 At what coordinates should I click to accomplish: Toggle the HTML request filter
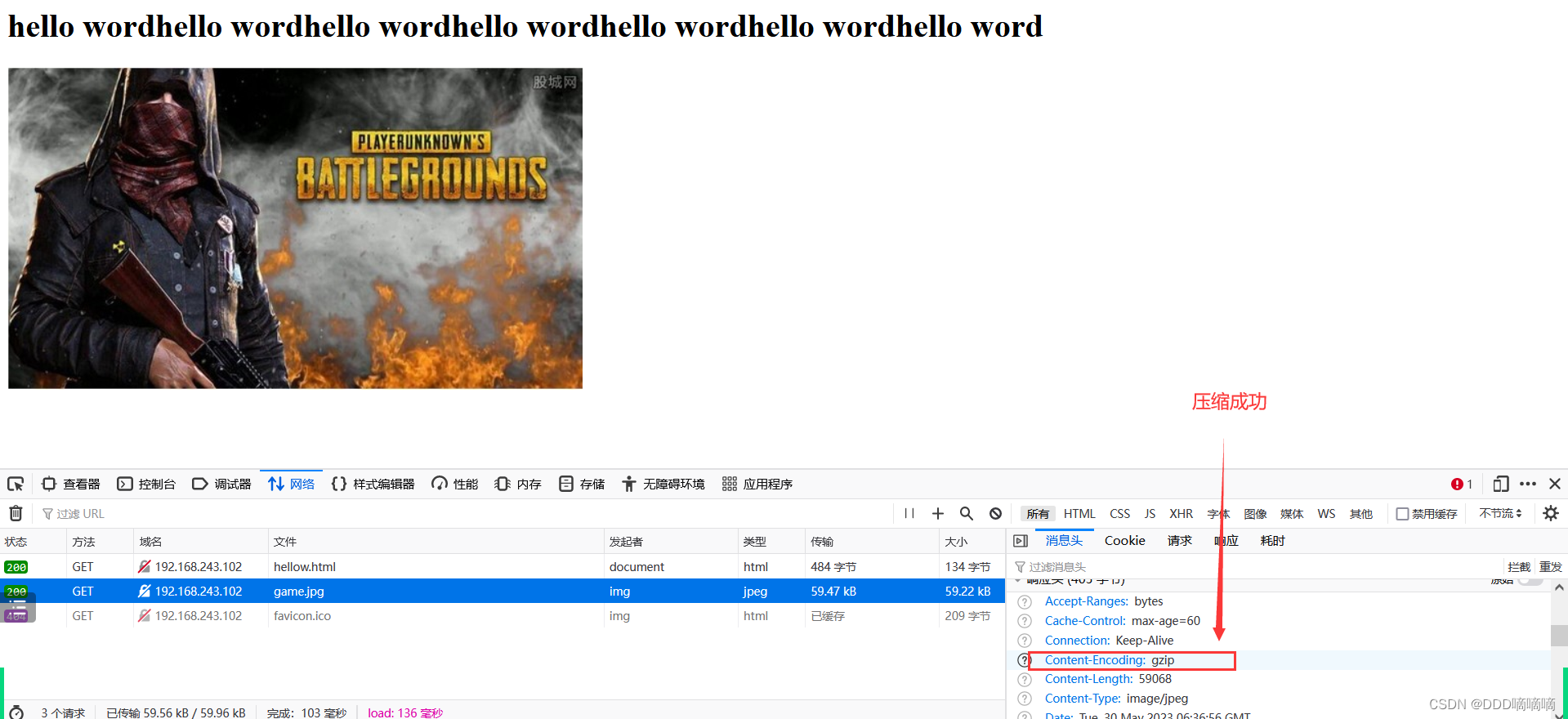[1079, 514]
